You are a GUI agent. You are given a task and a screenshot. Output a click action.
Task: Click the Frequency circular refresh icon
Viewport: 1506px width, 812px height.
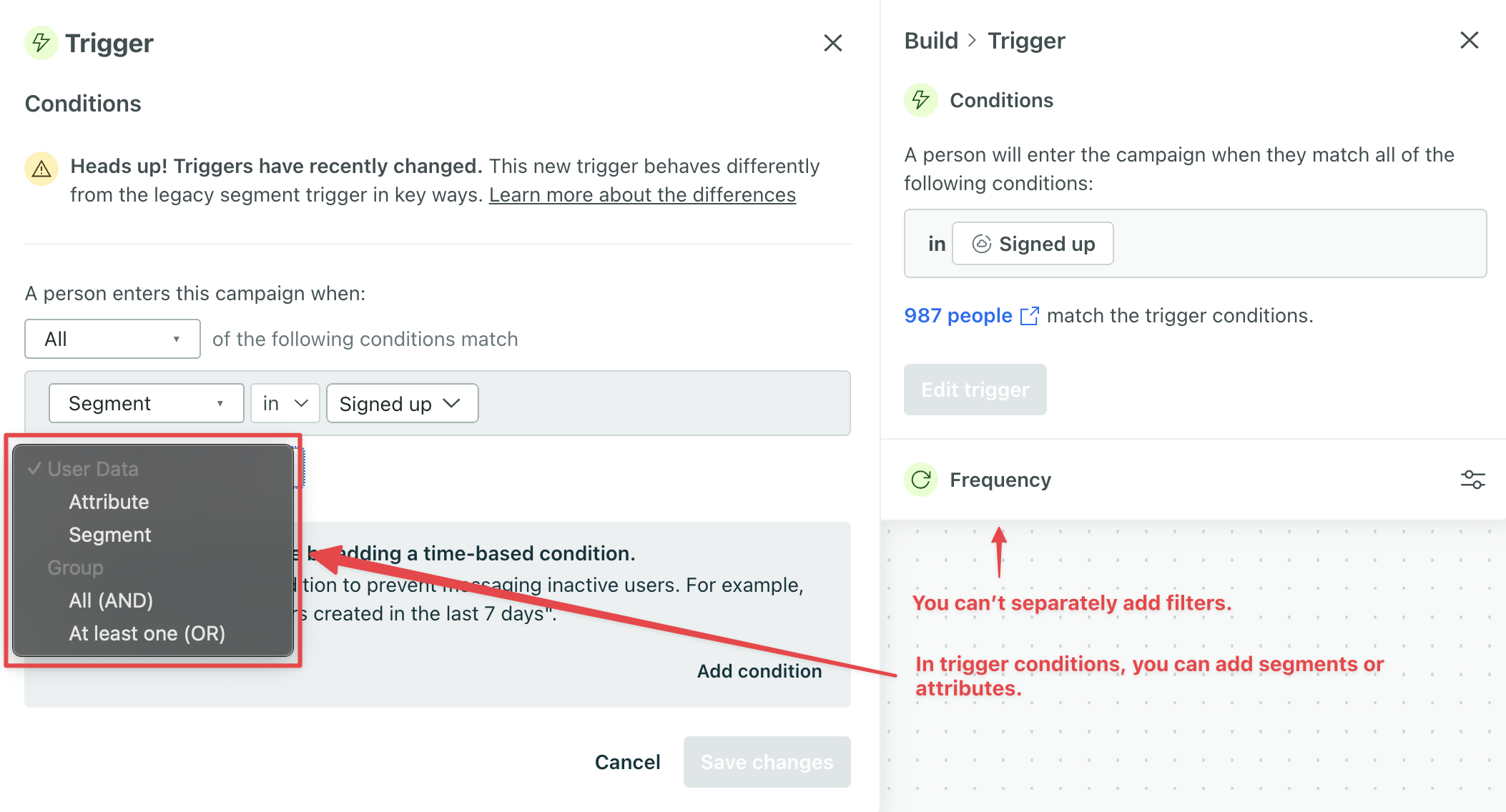pos(921,480)
